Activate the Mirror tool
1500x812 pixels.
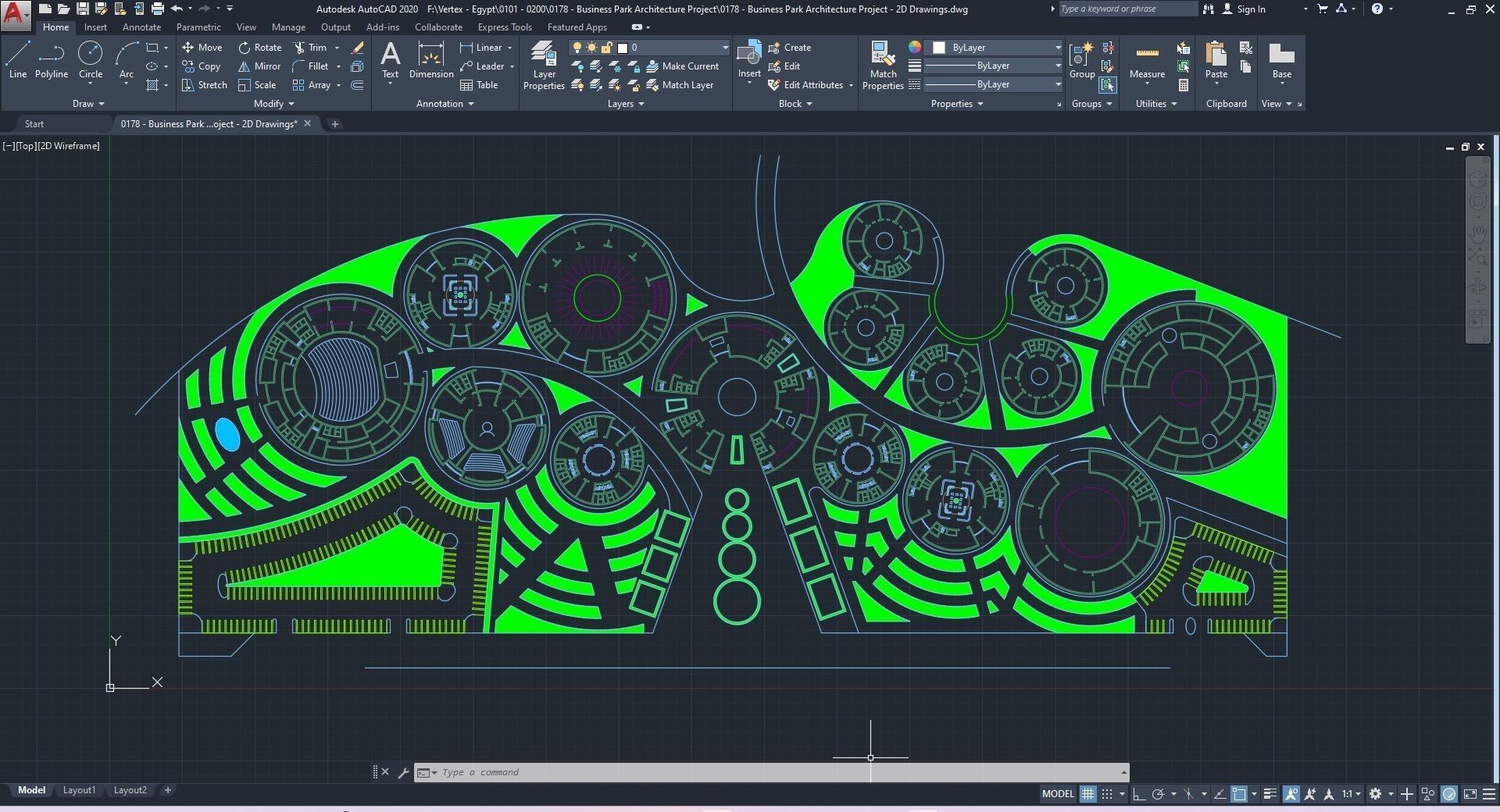(259, 66)
